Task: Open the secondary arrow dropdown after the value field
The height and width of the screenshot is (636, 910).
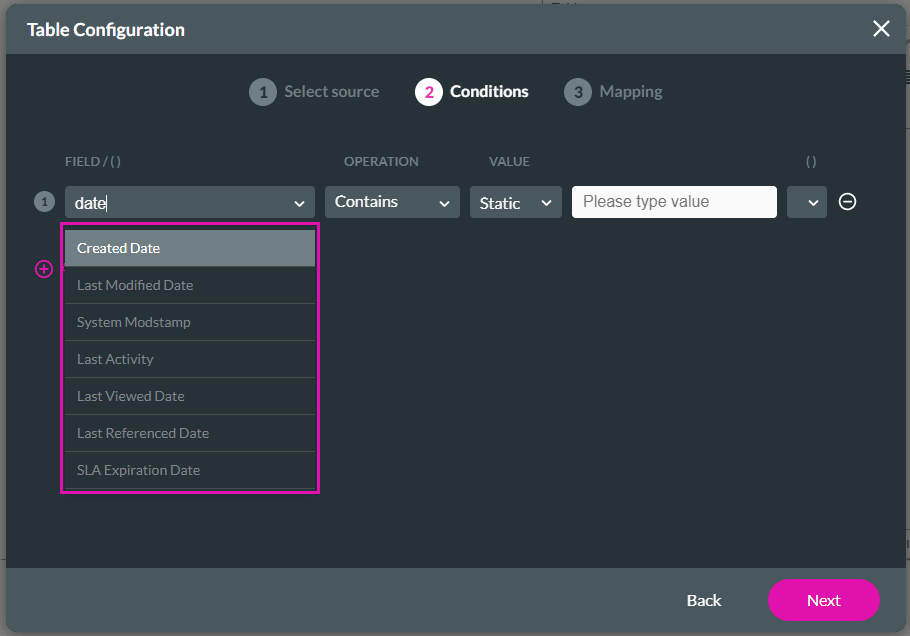Action: (807, 201)
